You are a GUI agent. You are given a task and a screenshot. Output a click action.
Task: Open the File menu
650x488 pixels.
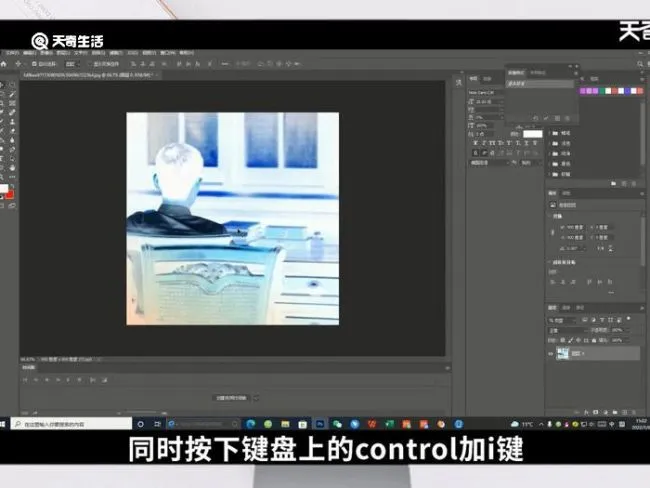(11, 53)
